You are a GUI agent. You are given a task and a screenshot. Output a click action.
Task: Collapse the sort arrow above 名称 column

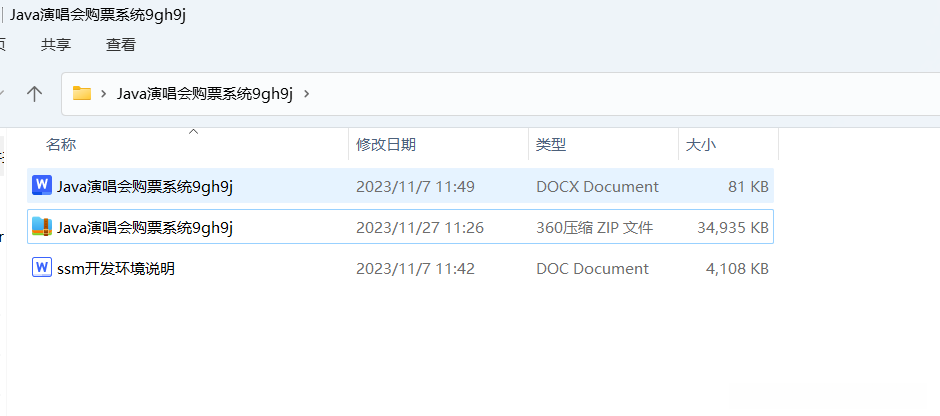(x=193, y=131)
